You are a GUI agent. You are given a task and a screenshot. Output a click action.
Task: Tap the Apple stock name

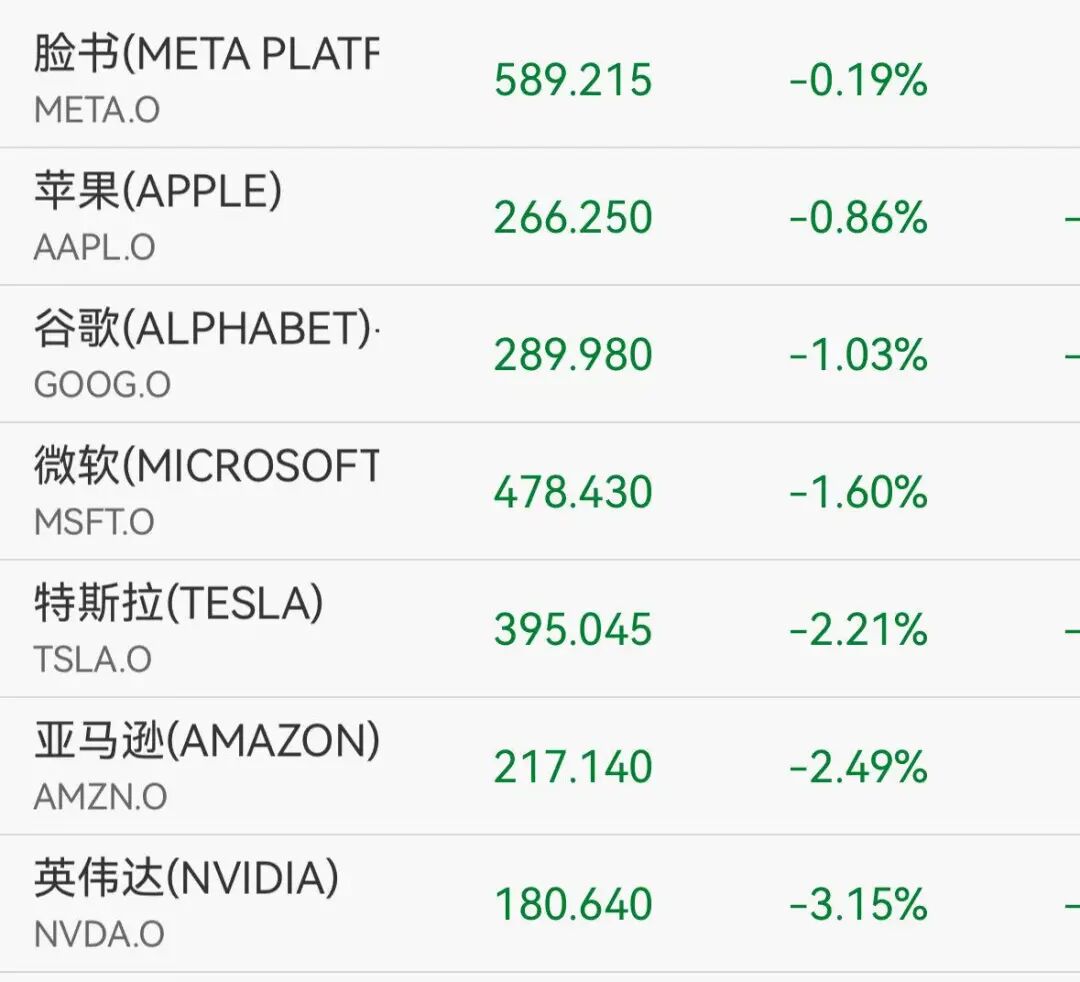[x=158, y=192]
